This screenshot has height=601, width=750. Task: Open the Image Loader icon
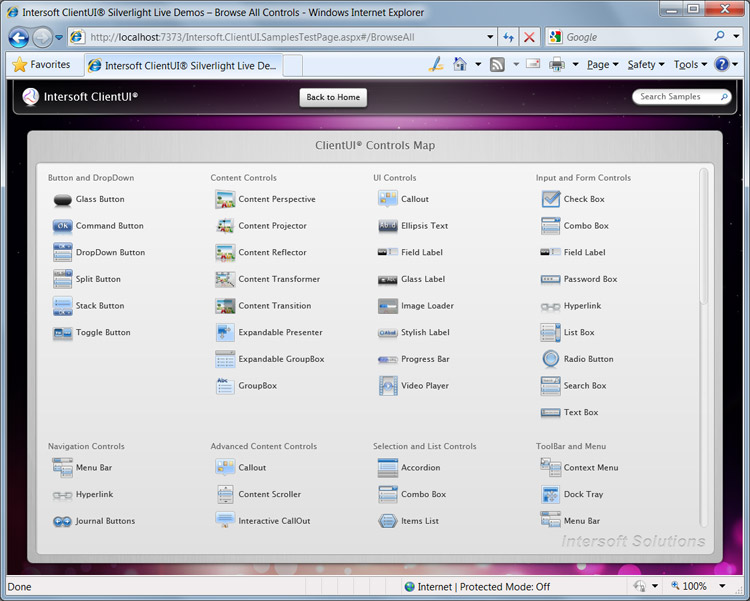[x=387, y=306]
